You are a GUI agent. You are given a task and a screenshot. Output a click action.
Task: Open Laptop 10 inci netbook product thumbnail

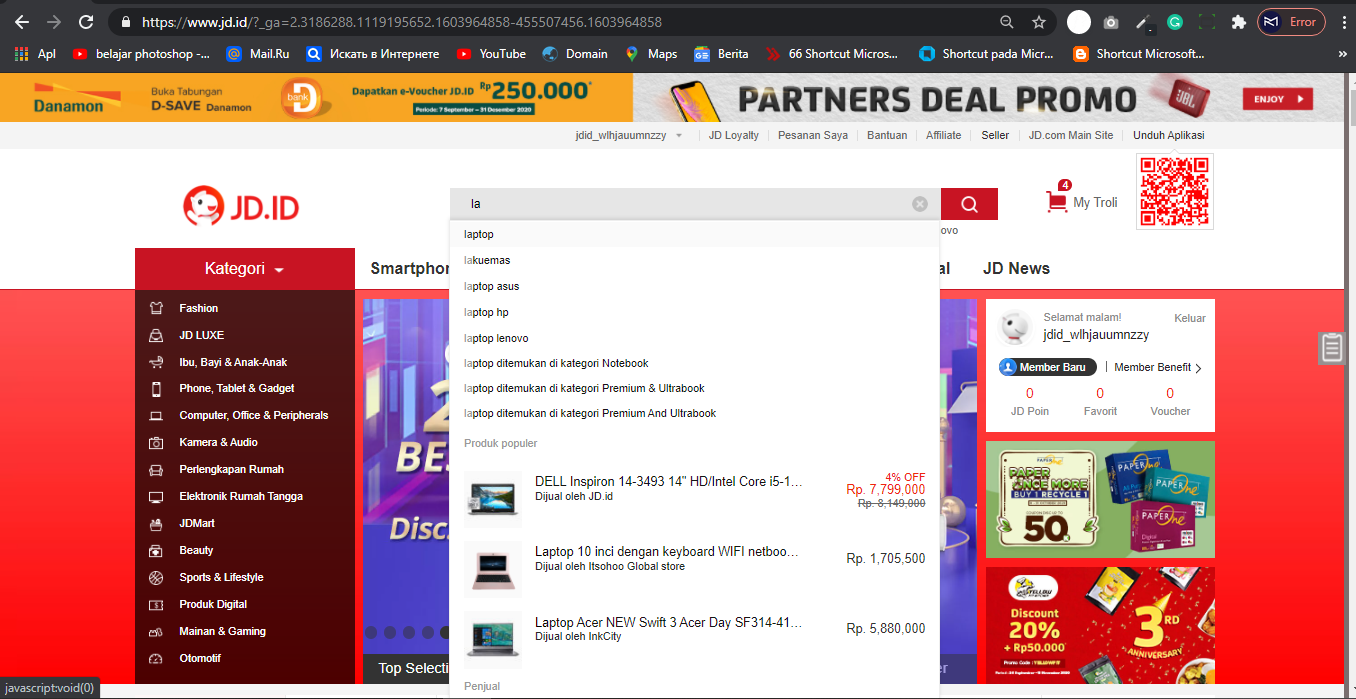tap(492, 569)
